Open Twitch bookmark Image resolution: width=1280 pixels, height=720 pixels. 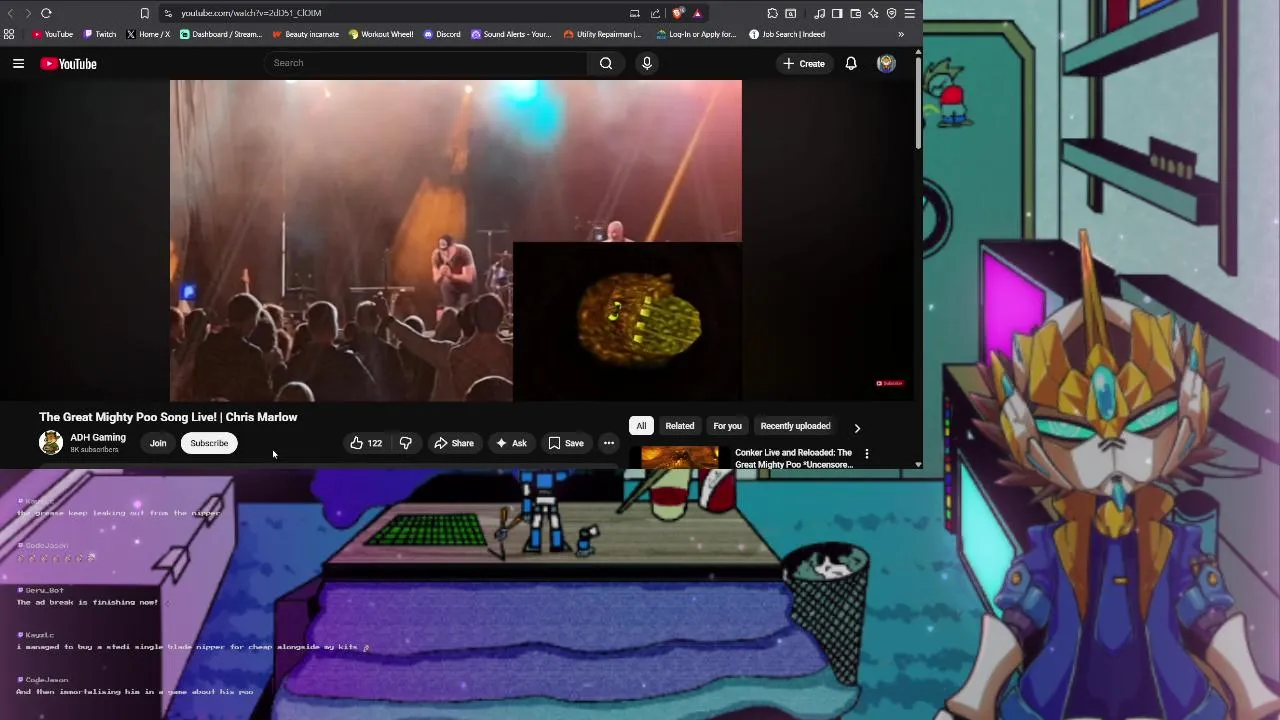click(x=100, y=34)
